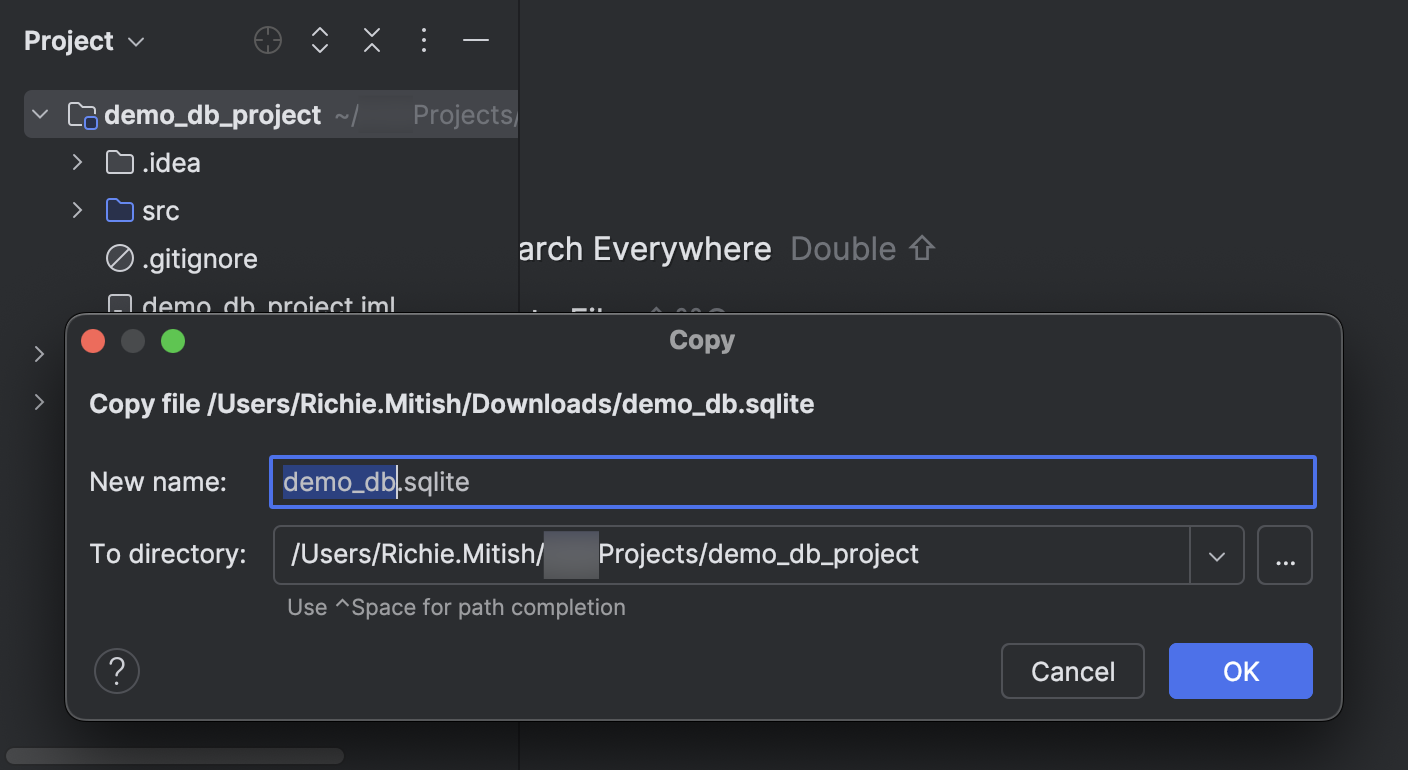
Task: Click the Expand All icon in Project toolbar
Action: coord(319,40)
